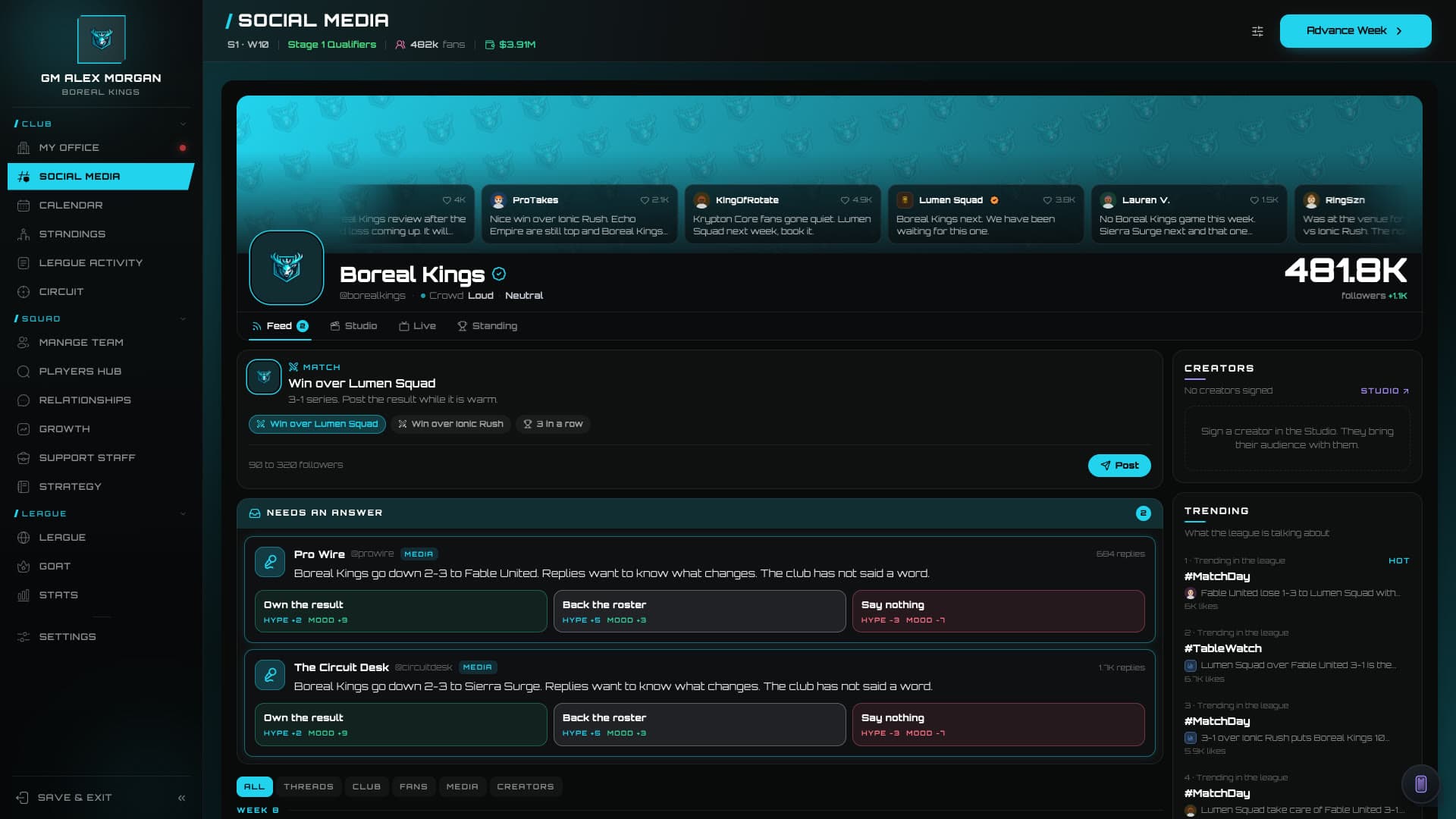The height and width of the screenshot is (819, 1456).
Task: Filter the feed by Threads
Action: coord(308,786)
